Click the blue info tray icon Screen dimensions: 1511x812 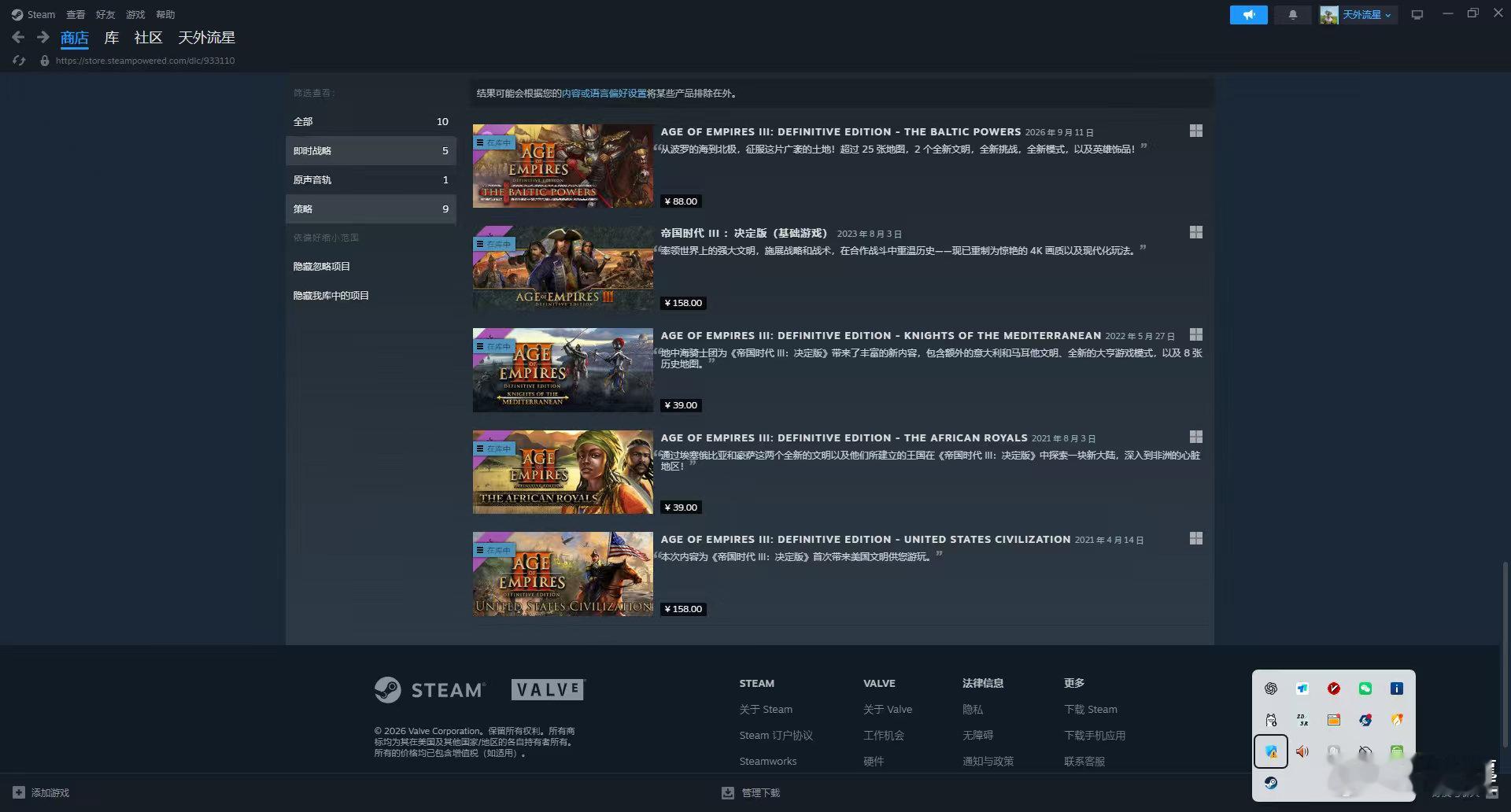1397,688
